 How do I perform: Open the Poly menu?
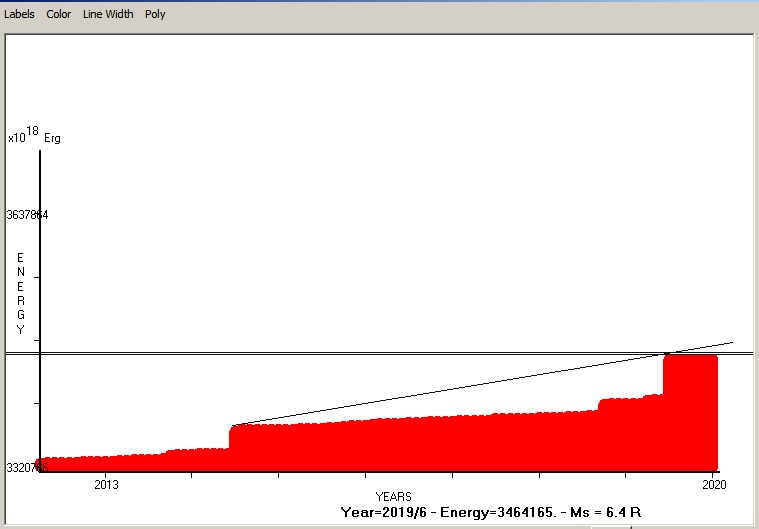pos(155,14)
